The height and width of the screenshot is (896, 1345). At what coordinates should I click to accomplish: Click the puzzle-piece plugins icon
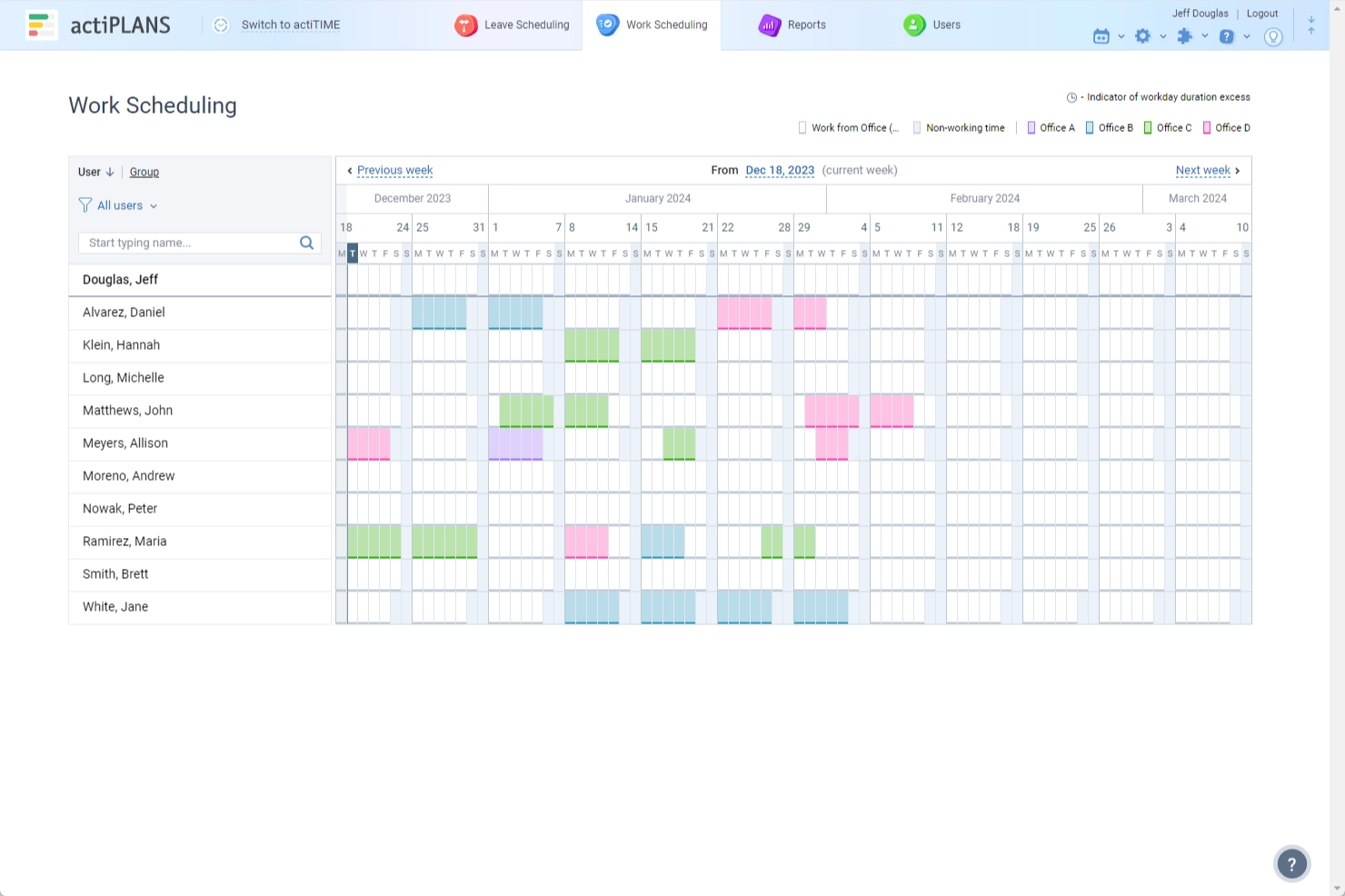(1184, 36)
